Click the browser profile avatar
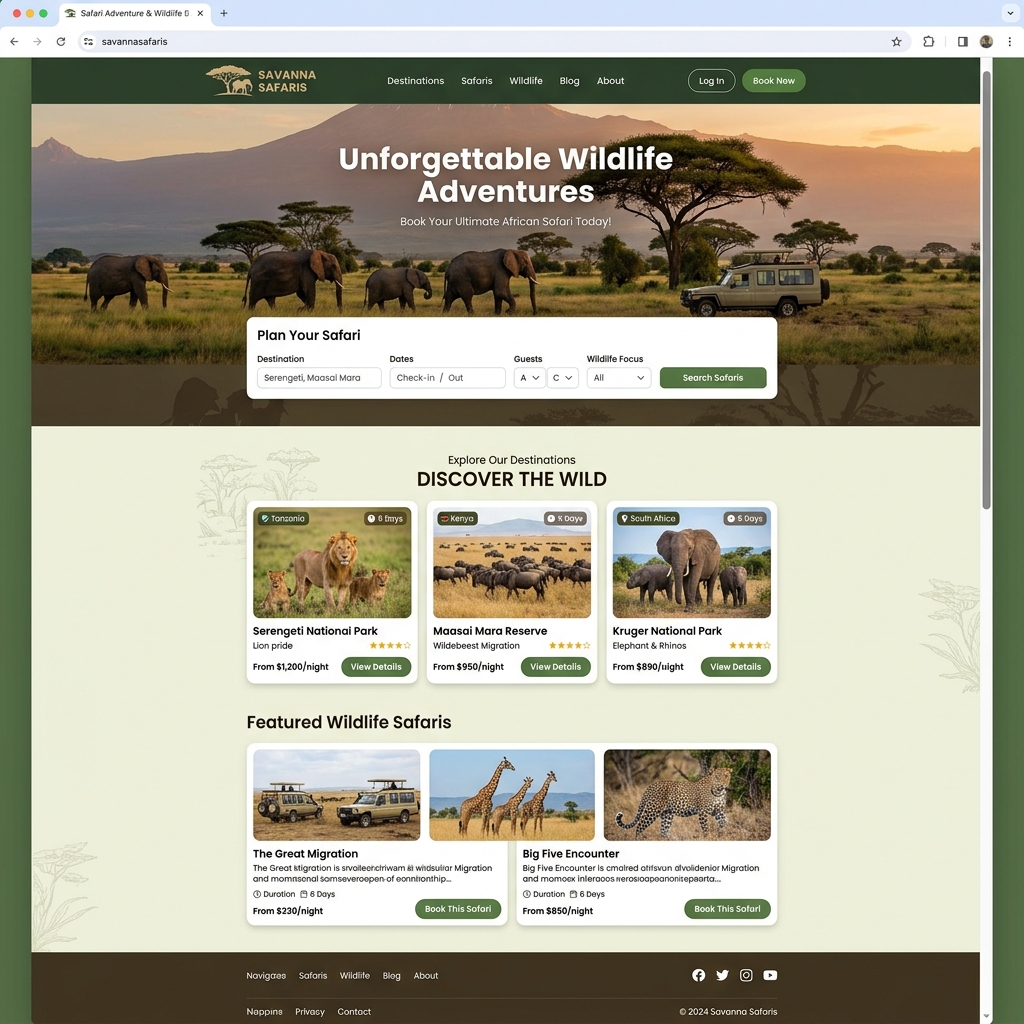 986,42
